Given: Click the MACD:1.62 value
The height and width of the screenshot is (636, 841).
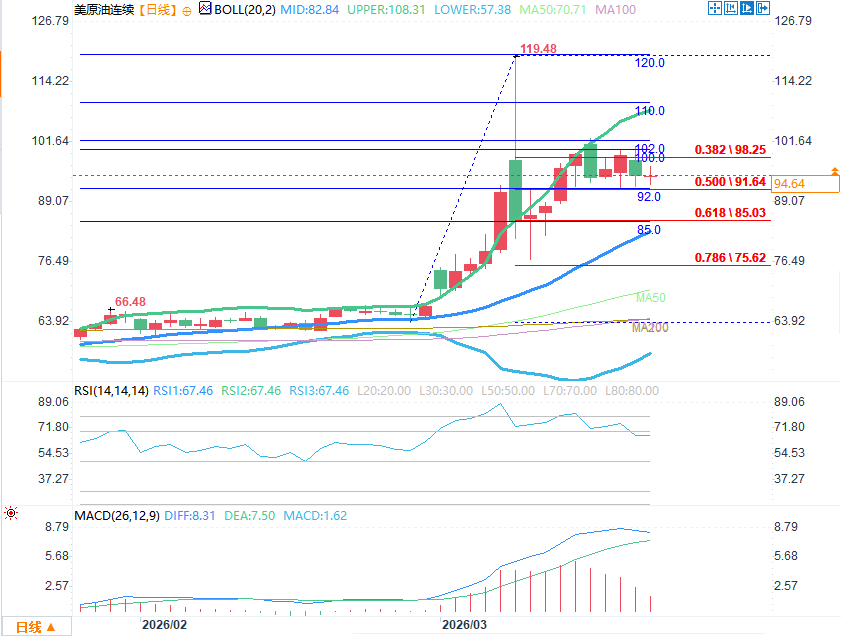Looking at the screenshot, I should (x=315, y=516).
